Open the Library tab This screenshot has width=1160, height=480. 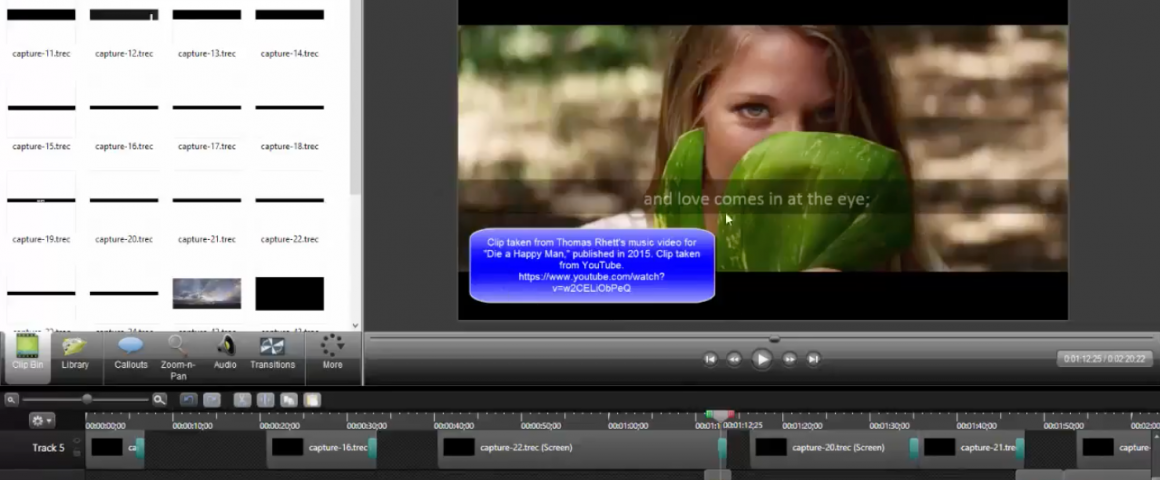pos(75,353)
